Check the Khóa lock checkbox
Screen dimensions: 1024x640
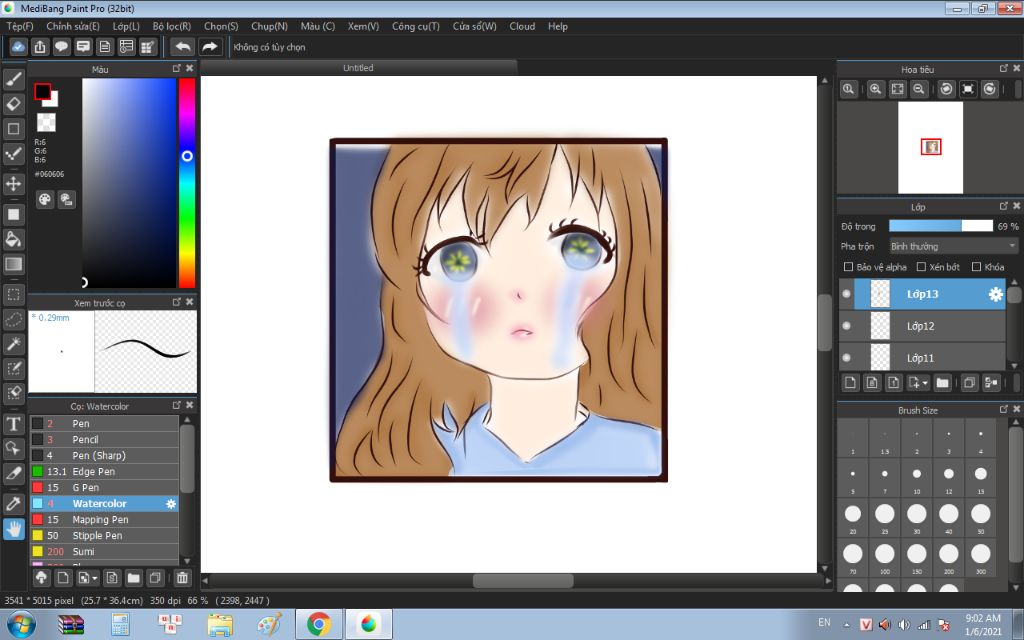[976, 266]
